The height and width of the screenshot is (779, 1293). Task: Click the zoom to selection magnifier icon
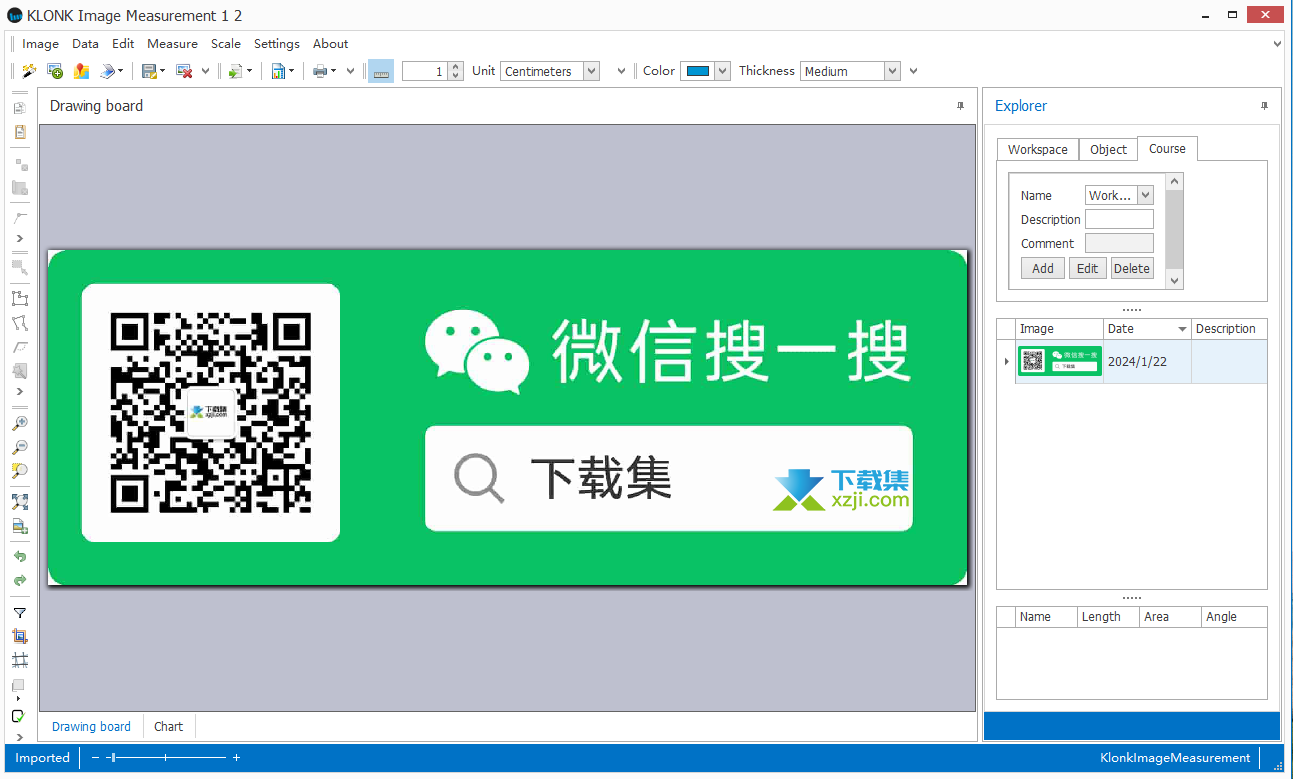pos(19,470)
